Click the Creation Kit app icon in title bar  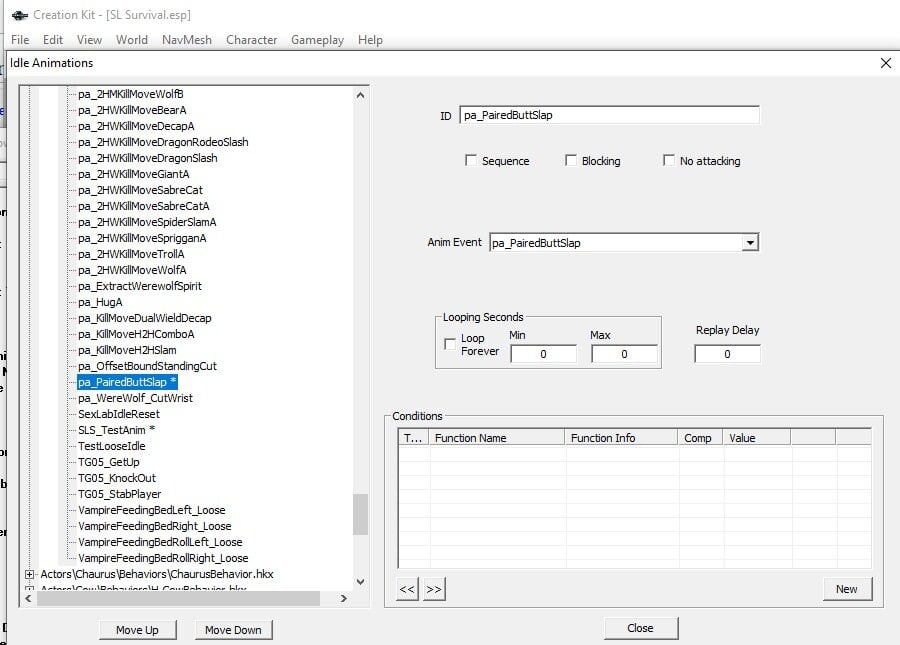coord(20,15)
